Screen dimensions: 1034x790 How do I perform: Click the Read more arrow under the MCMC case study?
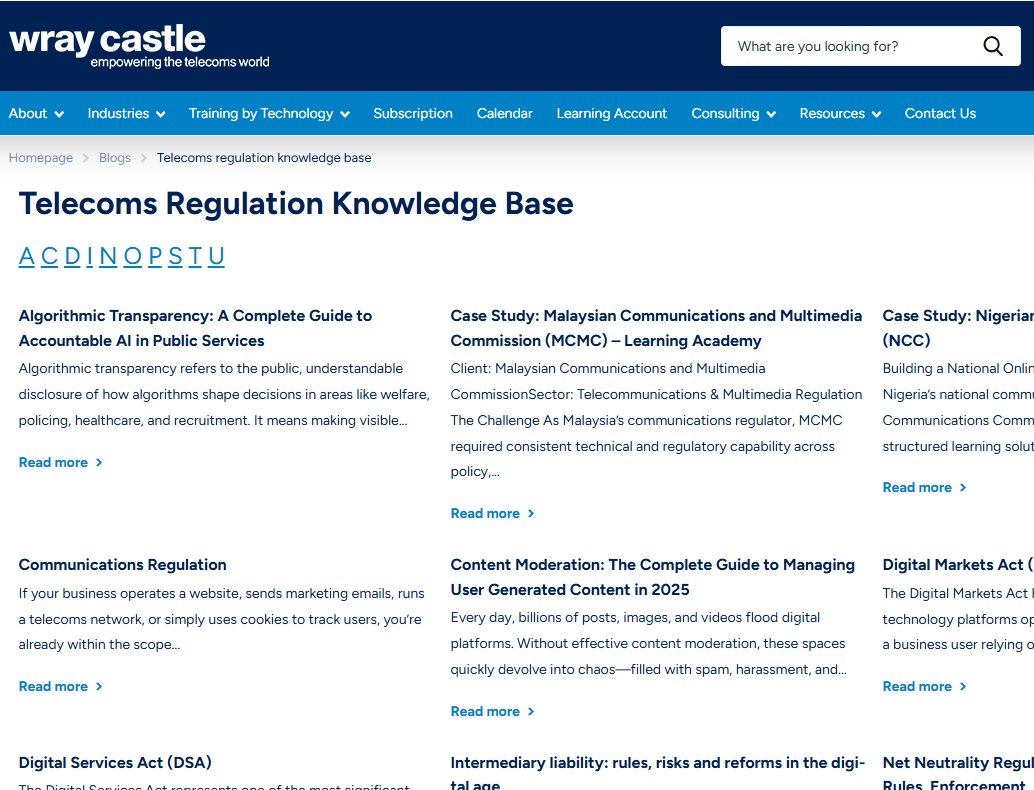(x=530, y=513)
